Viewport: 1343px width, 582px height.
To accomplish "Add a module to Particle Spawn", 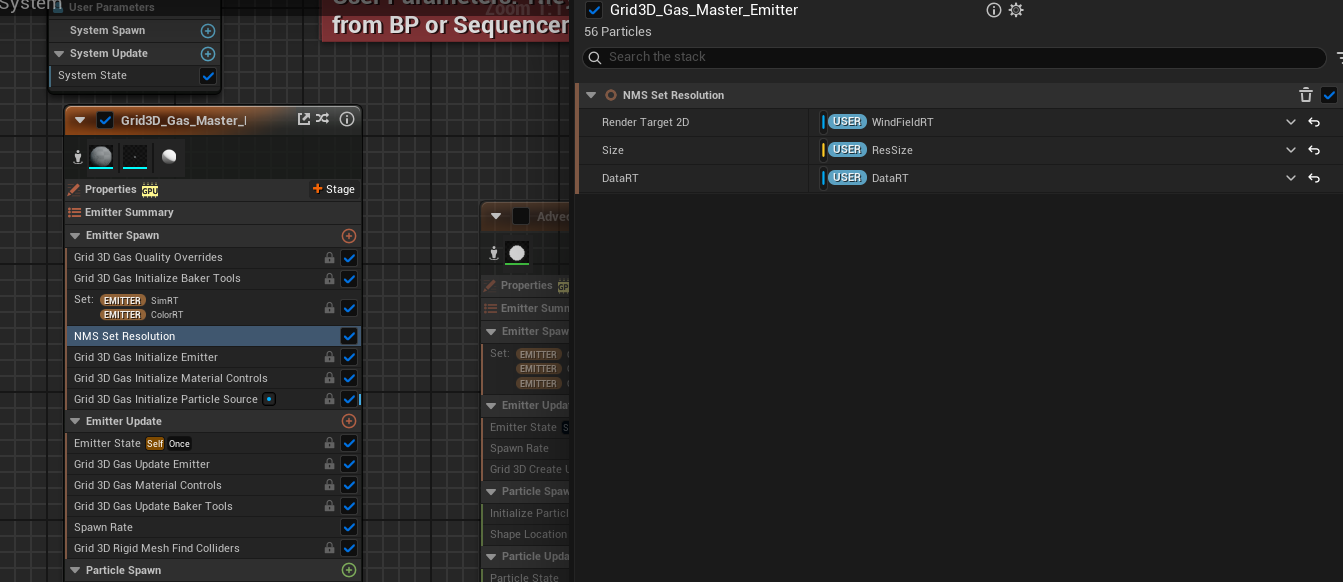I will tap(349, 570).
